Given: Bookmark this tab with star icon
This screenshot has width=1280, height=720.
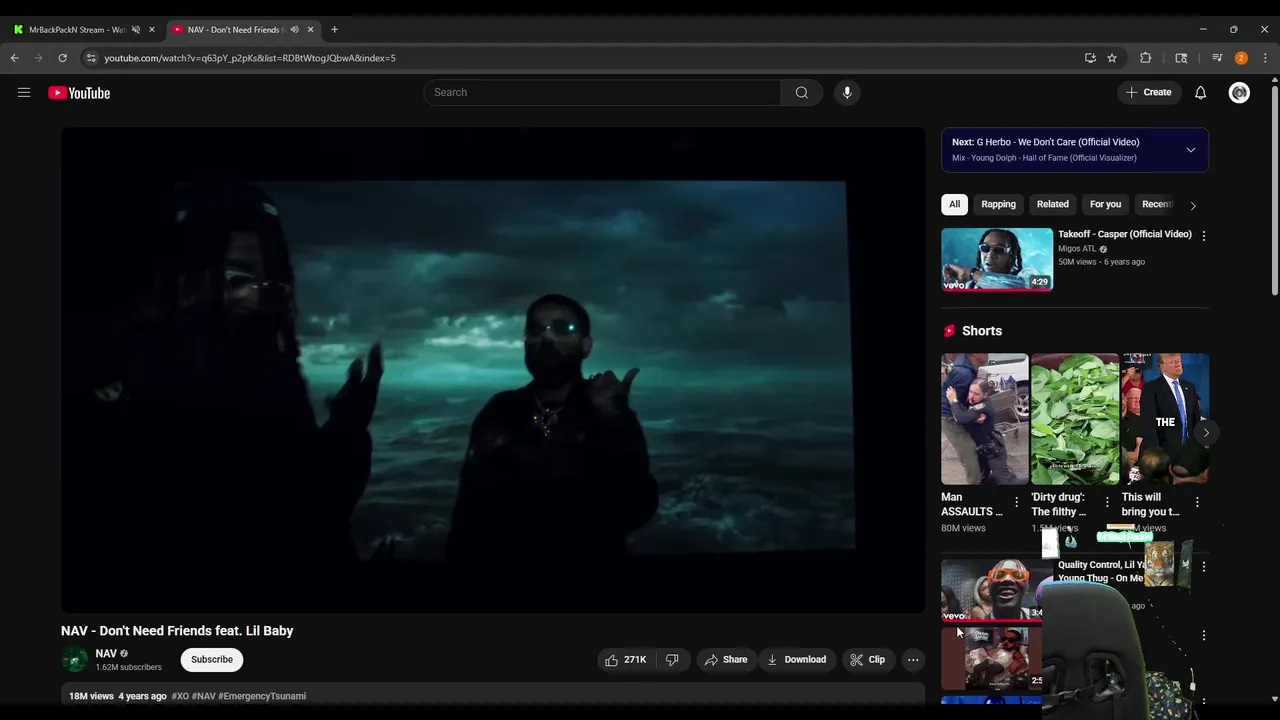Looking at the screenshot, I should pyautogui.click(x=1112, y=58).
